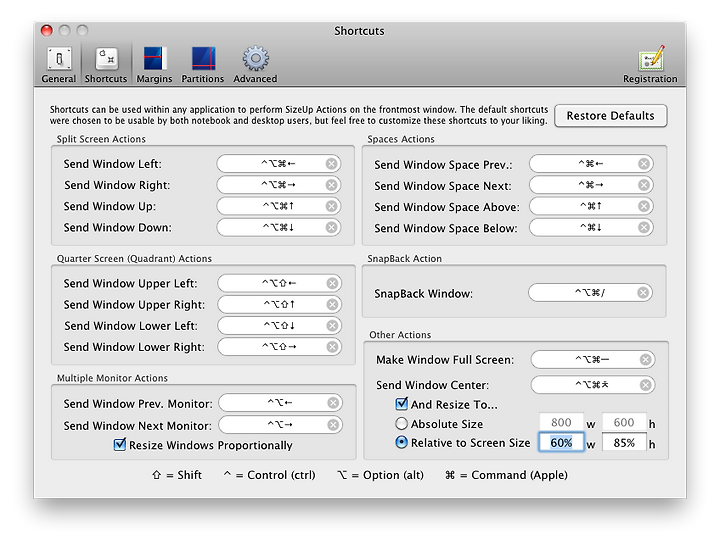
Task: Clear the Send Window Prev. Monitor shortcut
Action: (333, 403)
